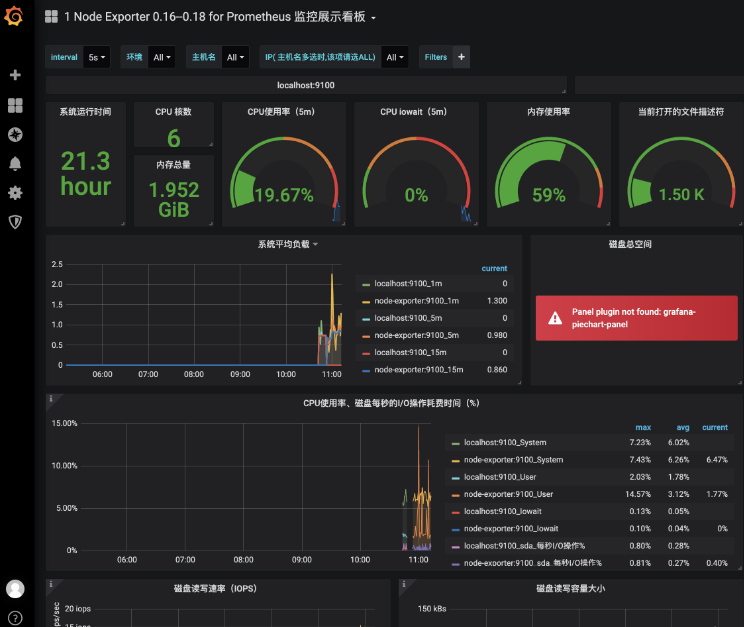
Task: Click the CPU使用率（5m）panel title
Action: 281,112
